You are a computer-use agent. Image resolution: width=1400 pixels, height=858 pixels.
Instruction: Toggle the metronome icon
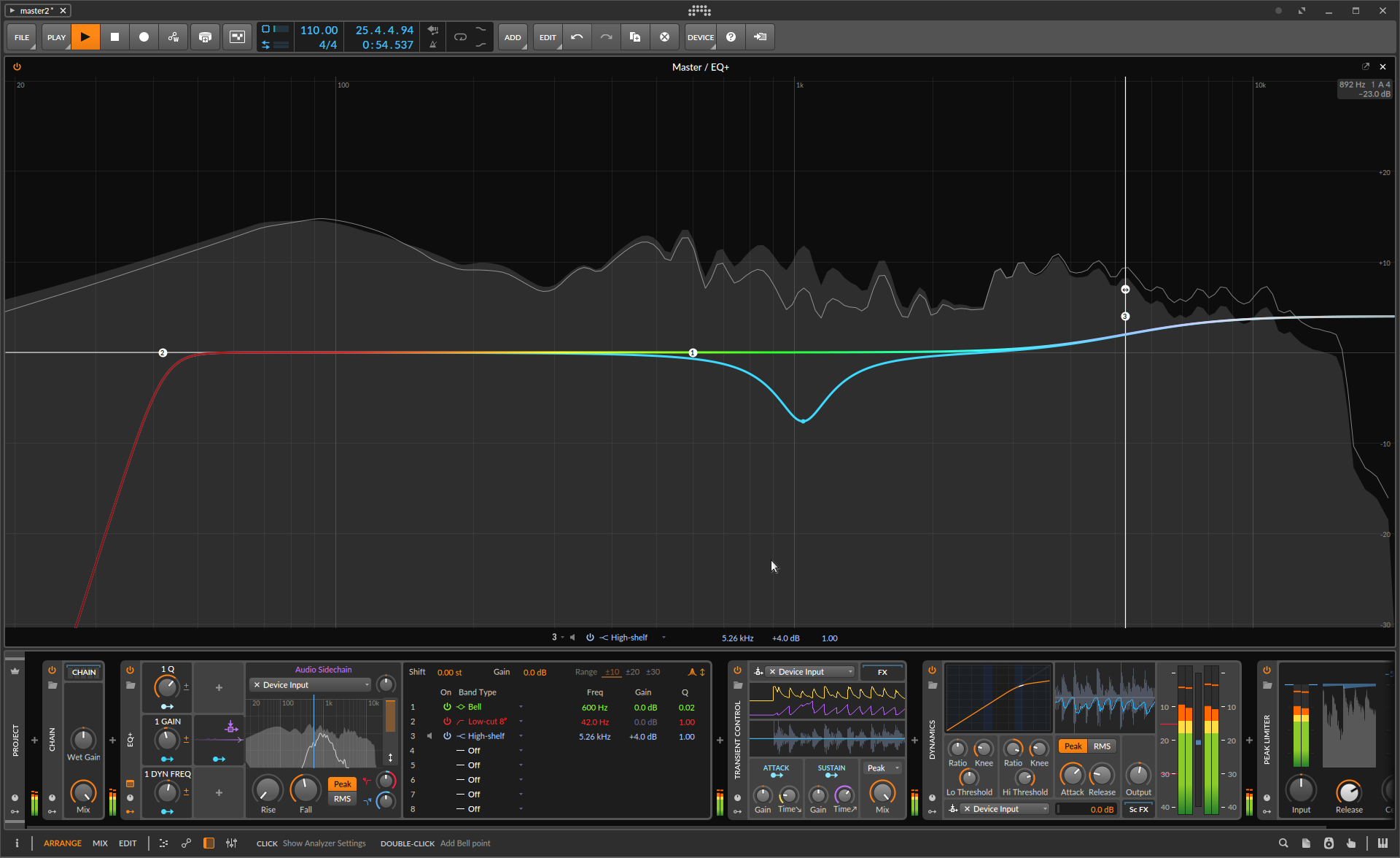433,45
